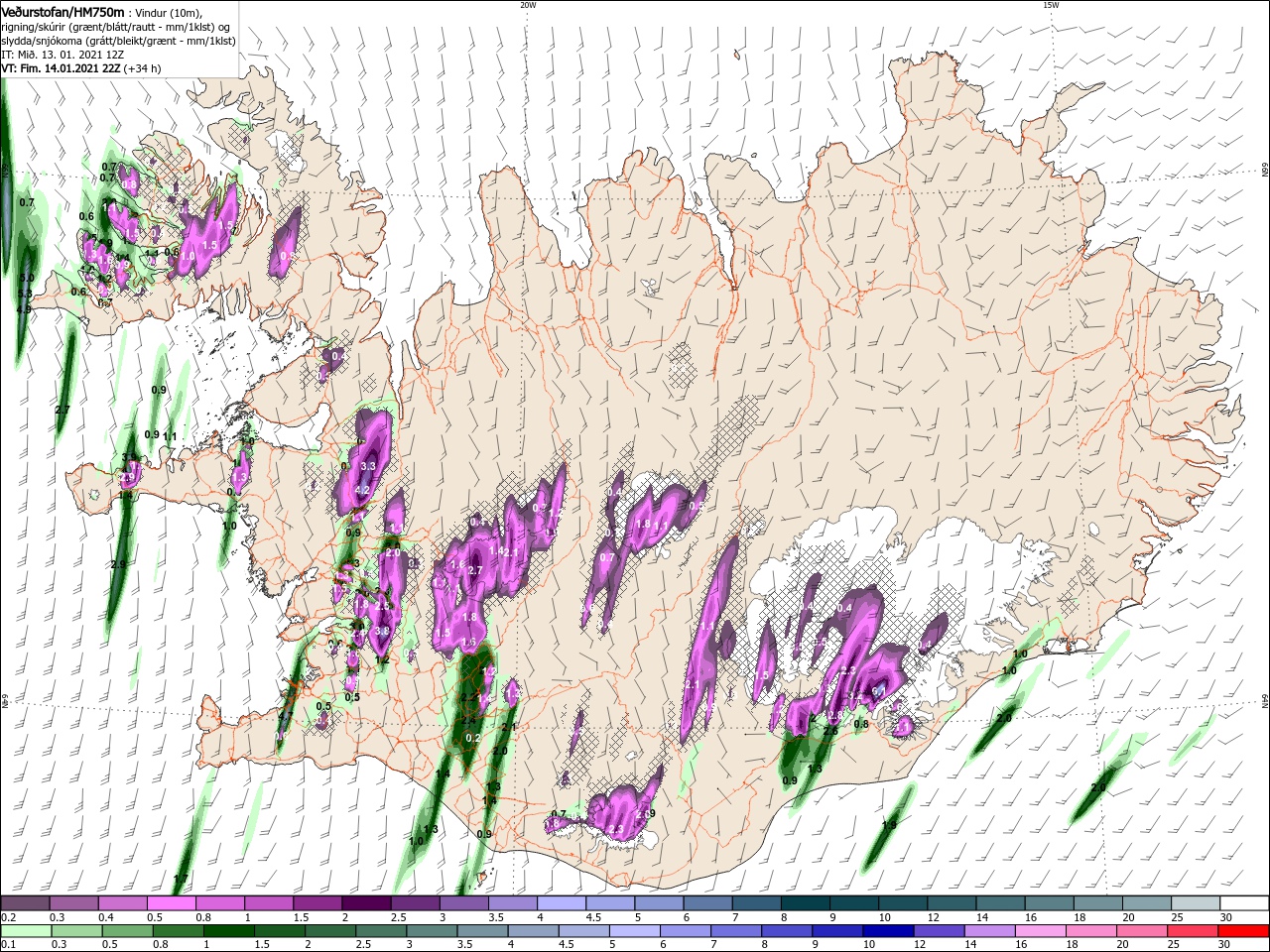Pick the snow-scale swatch between 0.2 and 0.3
1270x952 pixels.
(25, 903)
